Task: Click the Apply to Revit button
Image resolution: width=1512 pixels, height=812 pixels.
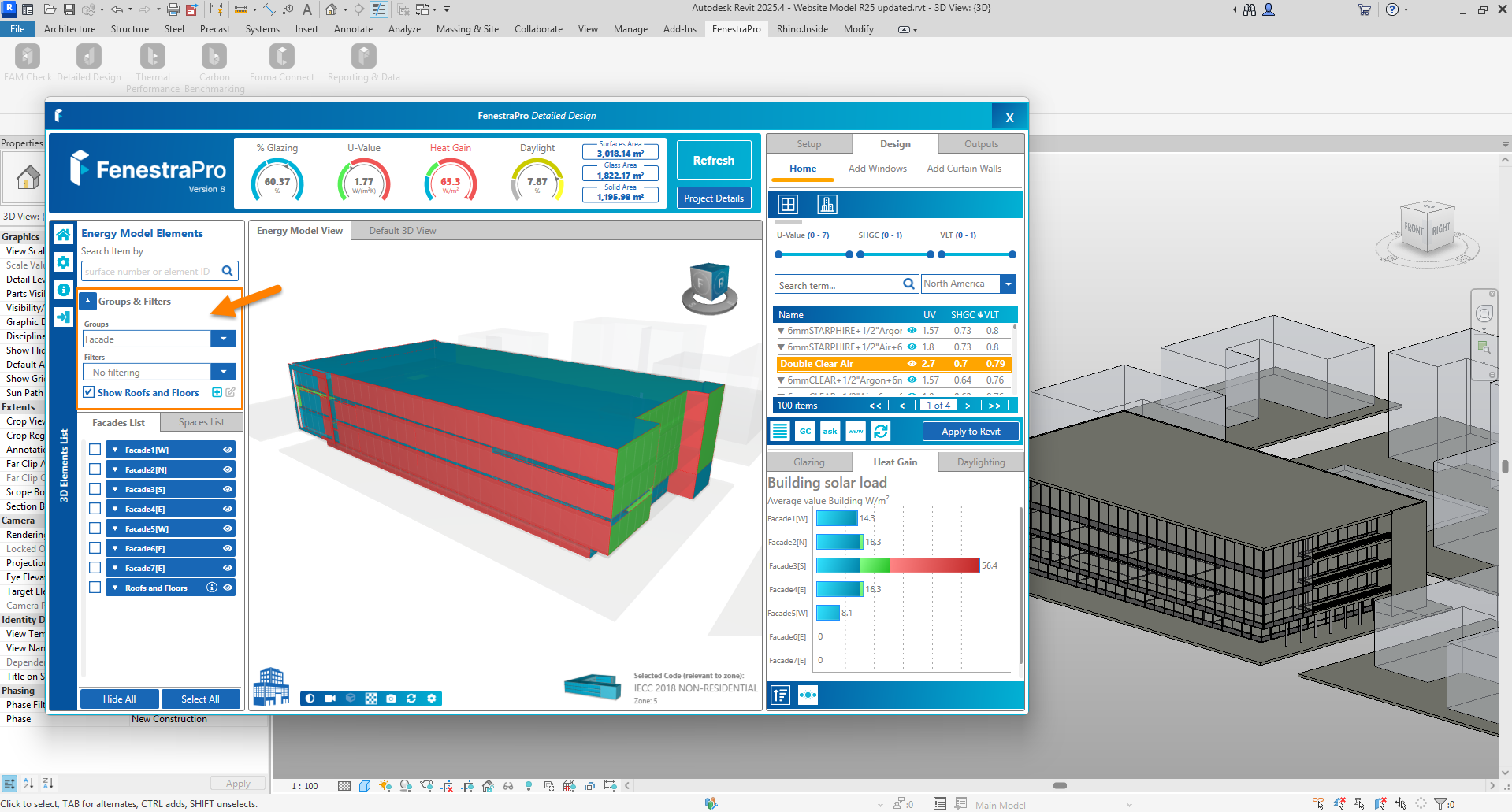Action: 971,432
